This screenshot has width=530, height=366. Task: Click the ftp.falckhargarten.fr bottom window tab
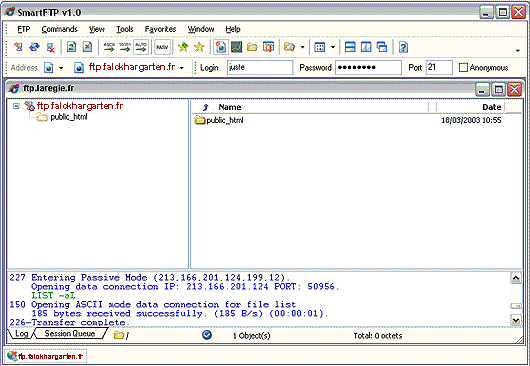click(x=46, y=356)
